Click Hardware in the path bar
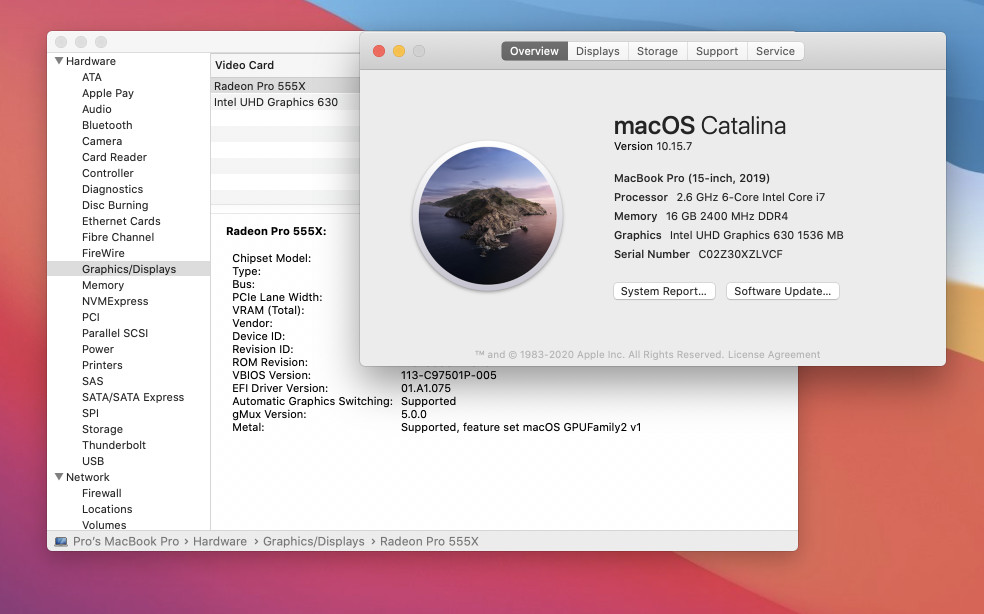 [x=220, y=541]
